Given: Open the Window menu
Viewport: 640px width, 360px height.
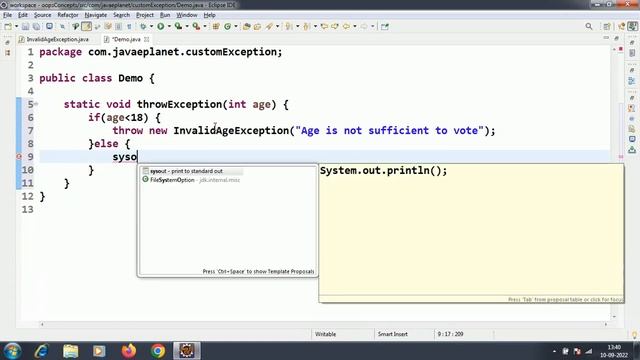Looking at the screenshot, I should pyautogui.click(x=187, y=15).
